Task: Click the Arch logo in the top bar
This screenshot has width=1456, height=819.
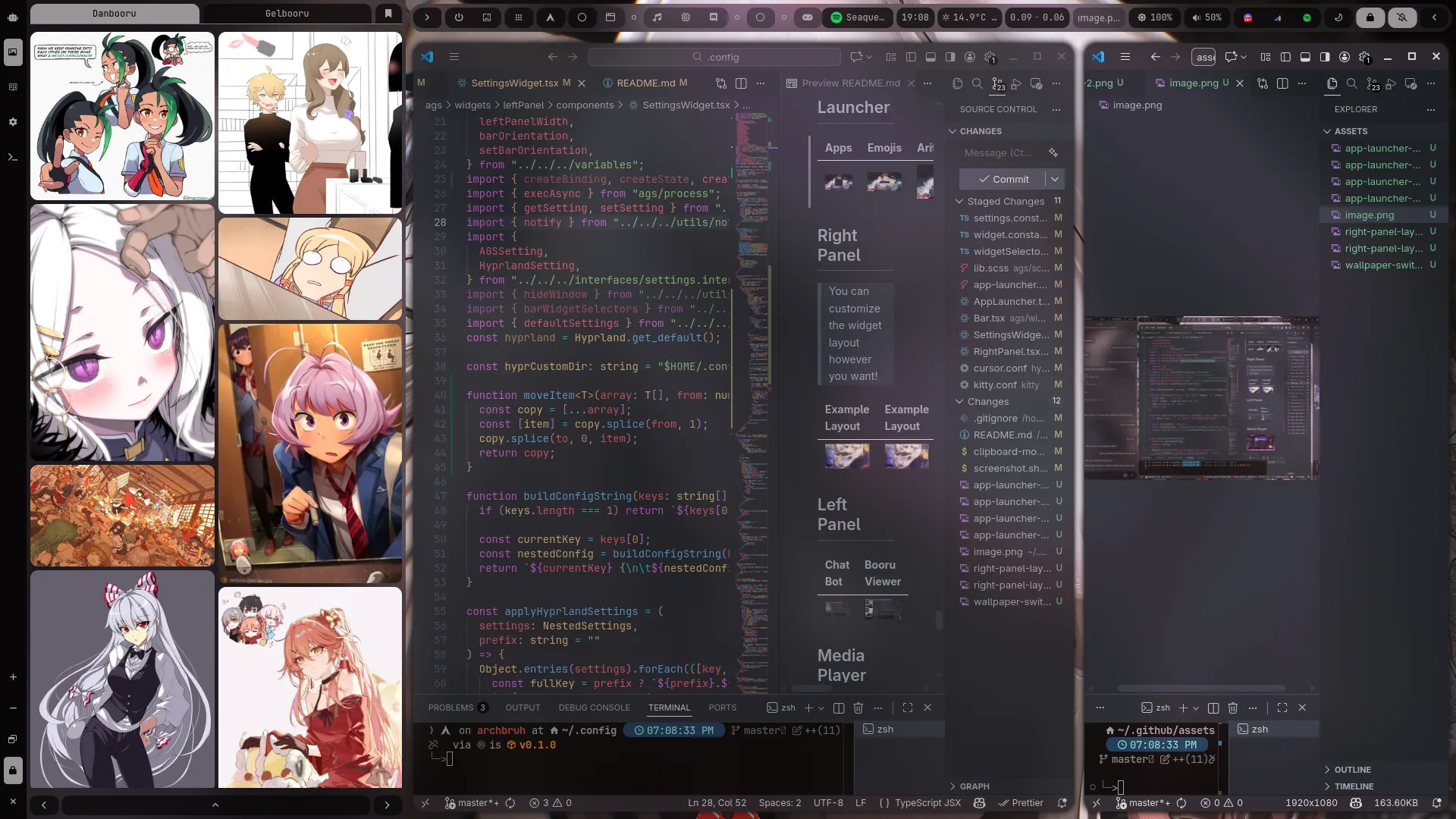Action: [x=551, y=17]
